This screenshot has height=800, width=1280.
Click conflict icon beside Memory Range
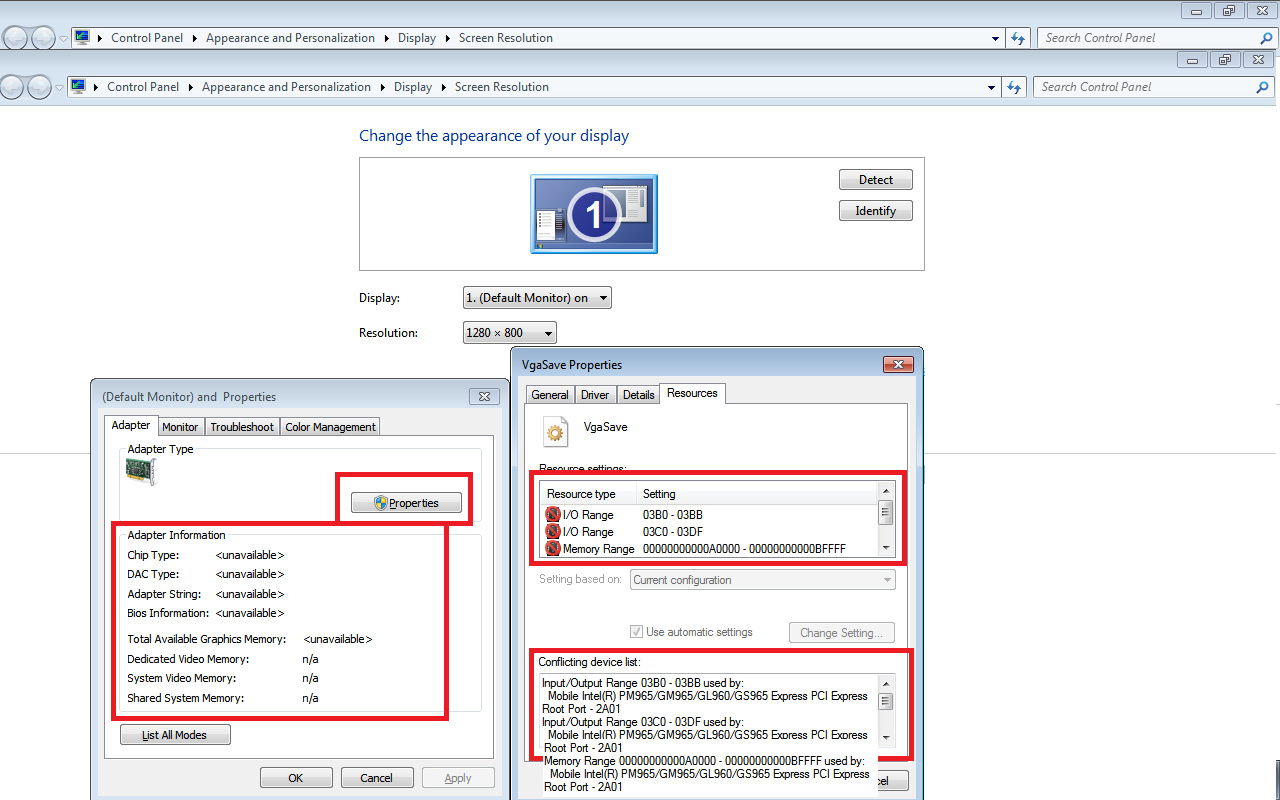553,549
